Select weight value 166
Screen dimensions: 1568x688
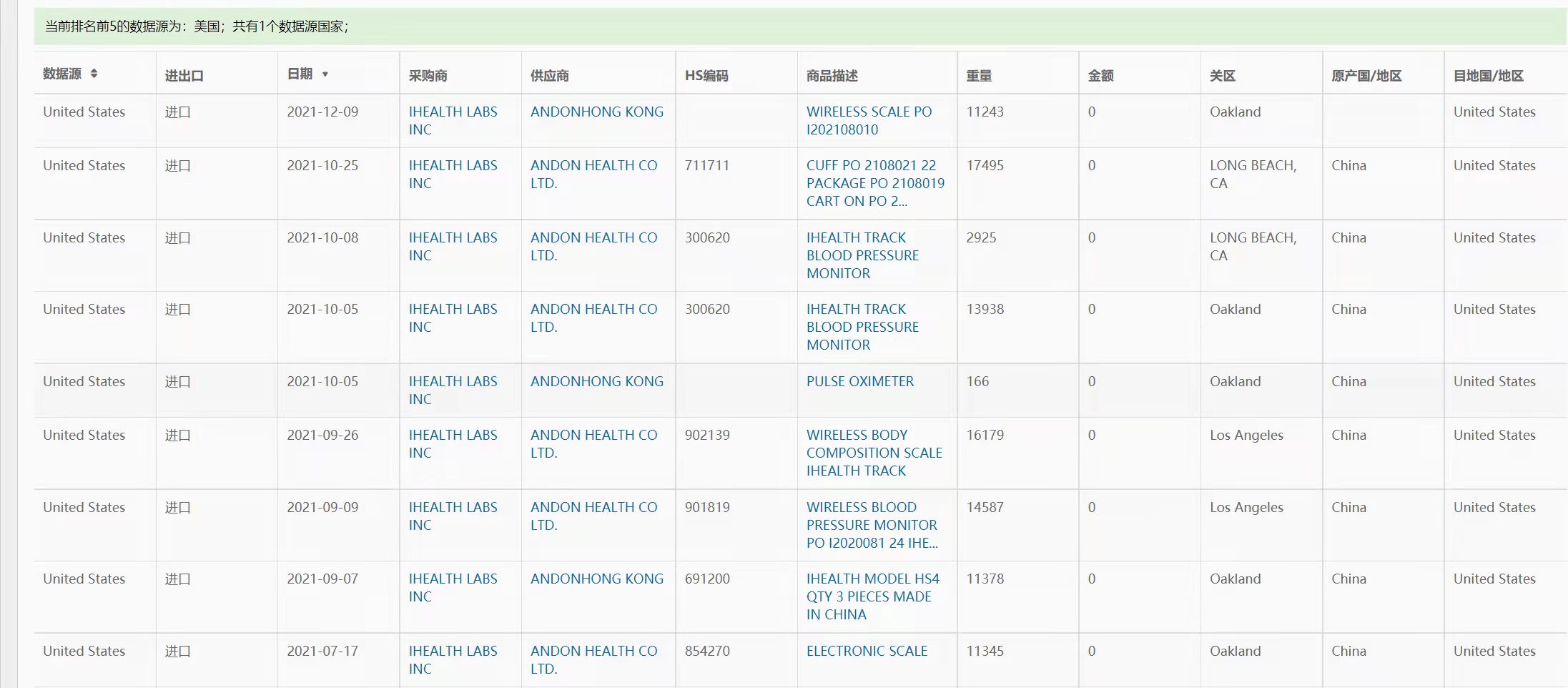[x=977, y=381]
